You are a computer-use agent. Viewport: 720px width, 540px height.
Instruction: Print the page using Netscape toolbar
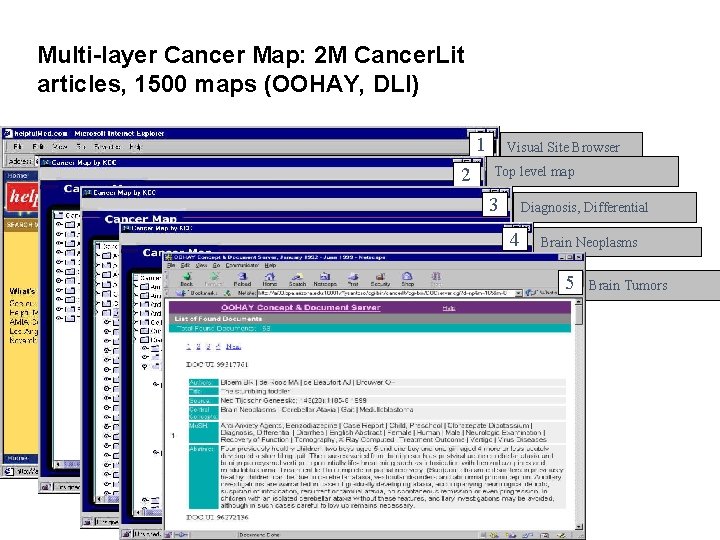coord(353,279)
